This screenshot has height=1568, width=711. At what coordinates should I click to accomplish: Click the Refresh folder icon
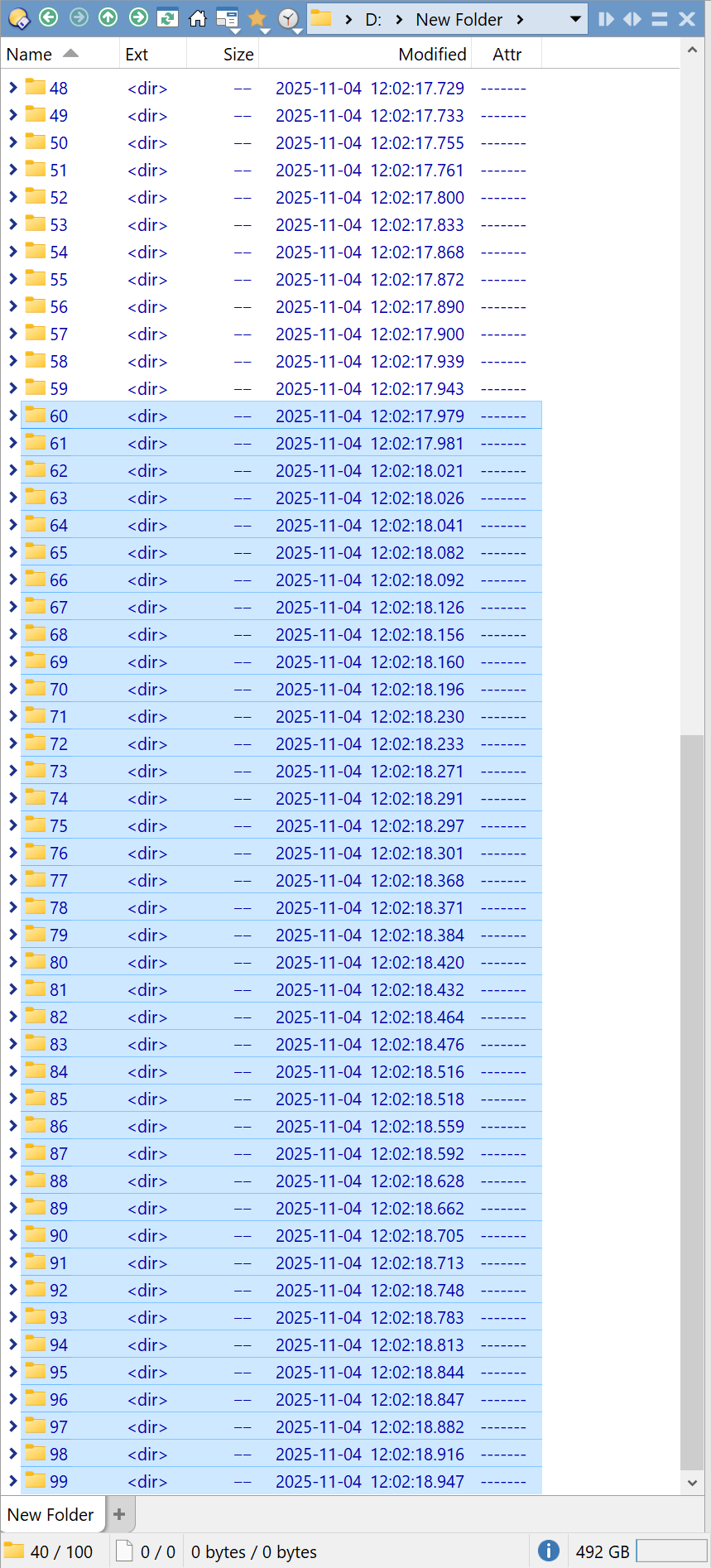point(167,17)
